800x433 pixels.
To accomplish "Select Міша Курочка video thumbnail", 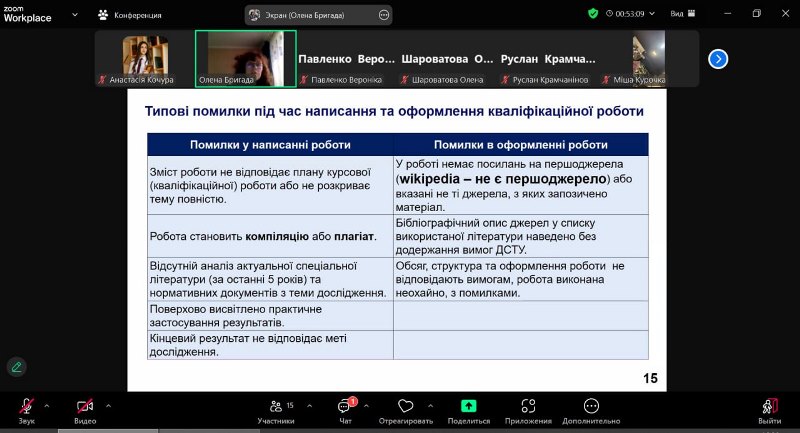I will [x=649, y=59].
